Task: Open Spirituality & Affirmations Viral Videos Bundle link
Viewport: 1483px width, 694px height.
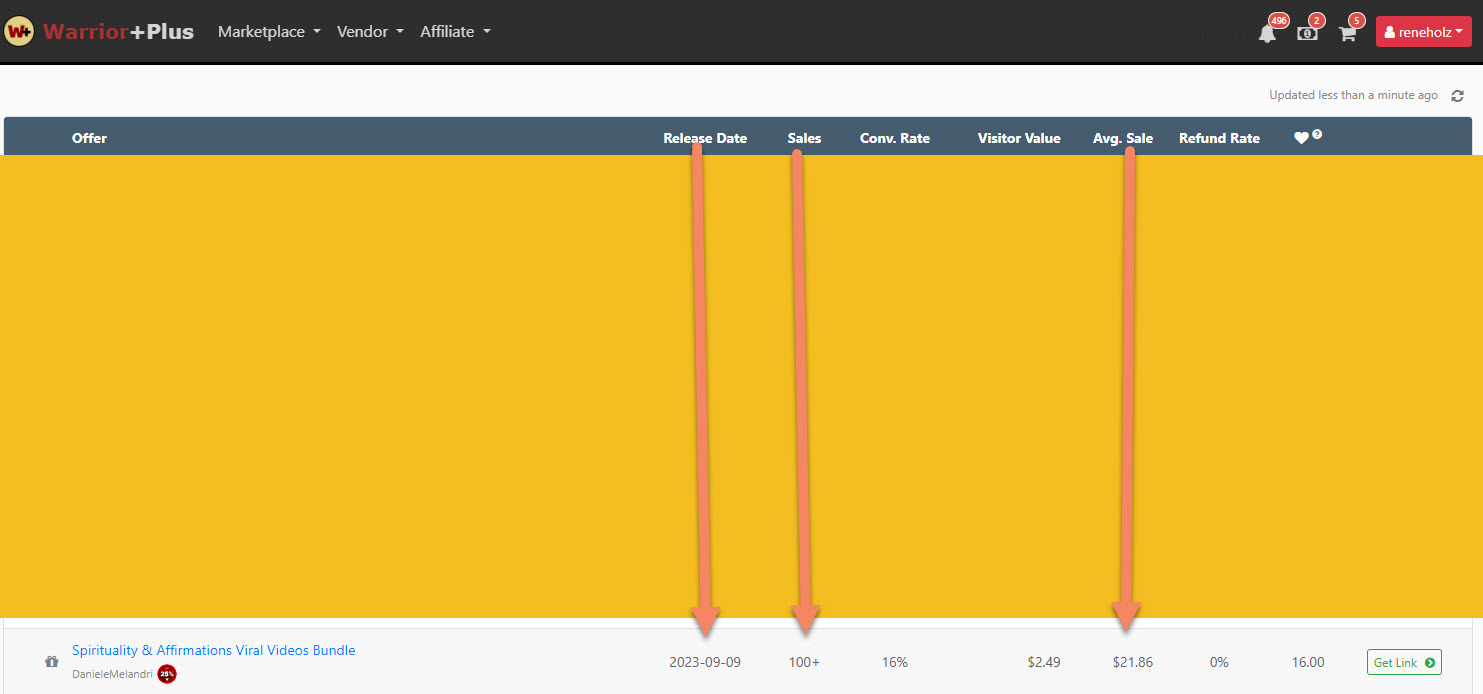Action: (214, 650)
